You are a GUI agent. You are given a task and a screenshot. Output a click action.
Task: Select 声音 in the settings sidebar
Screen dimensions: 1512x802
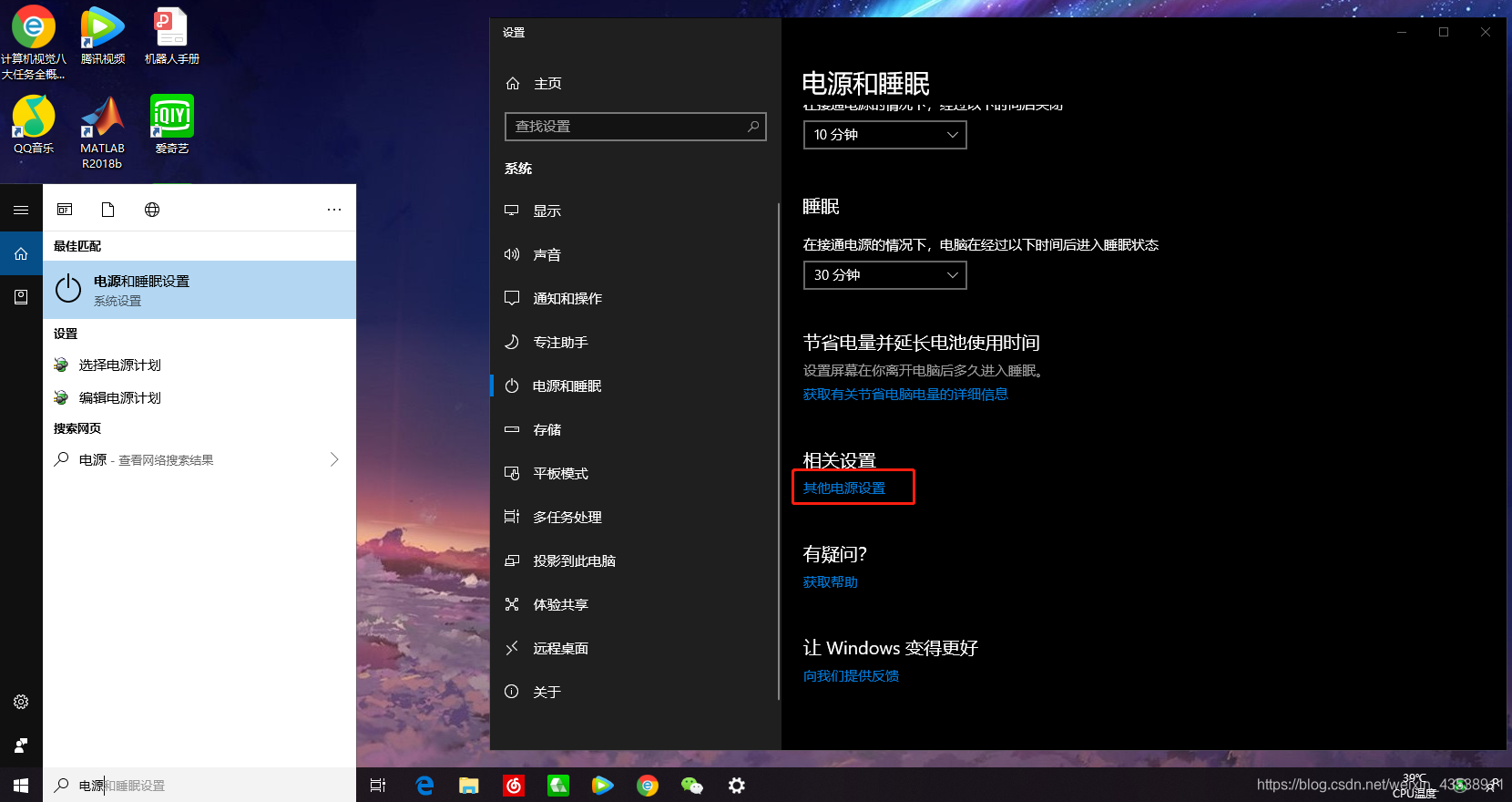tap(635, 254)
